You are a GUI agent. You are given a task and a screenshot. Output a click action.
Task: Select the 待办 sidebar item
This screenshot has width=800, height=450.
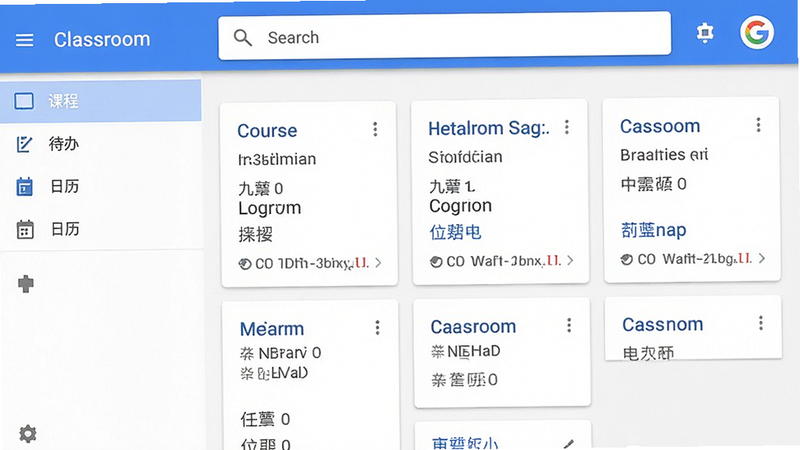tap(101, 144)
